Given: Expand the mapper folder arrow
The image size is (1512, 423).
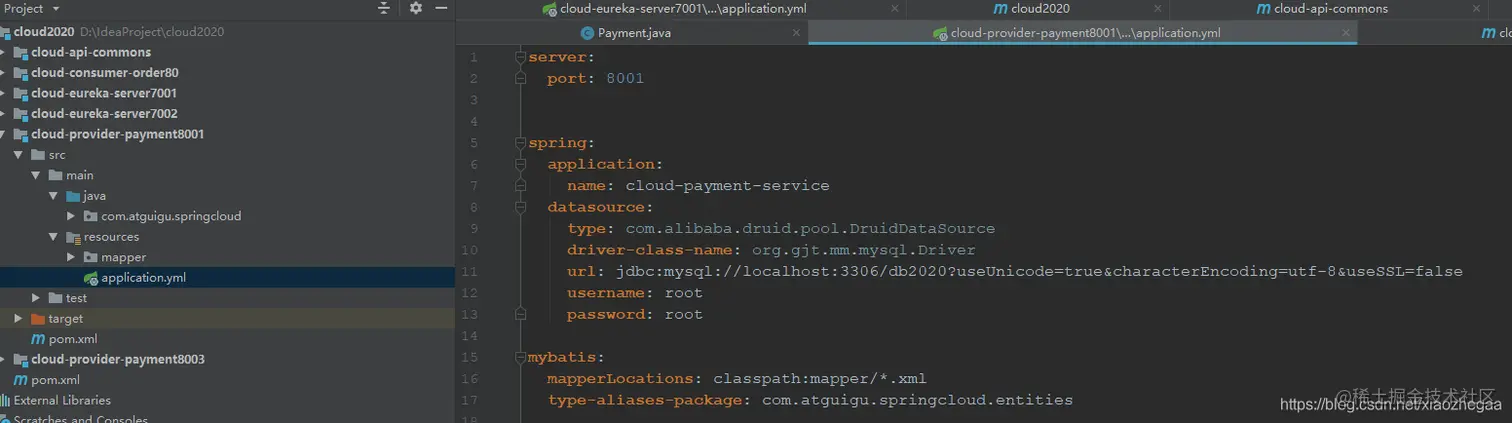Looking at the screenshot, I should (x=71, y=257).
